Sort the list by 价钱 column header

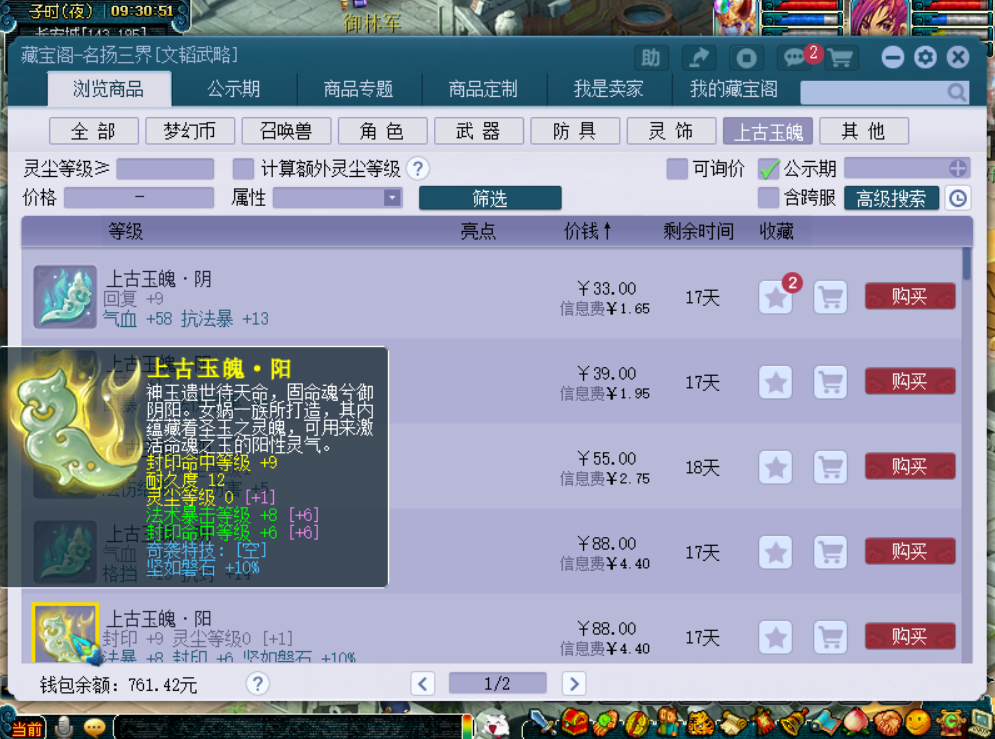click(587, 231)
